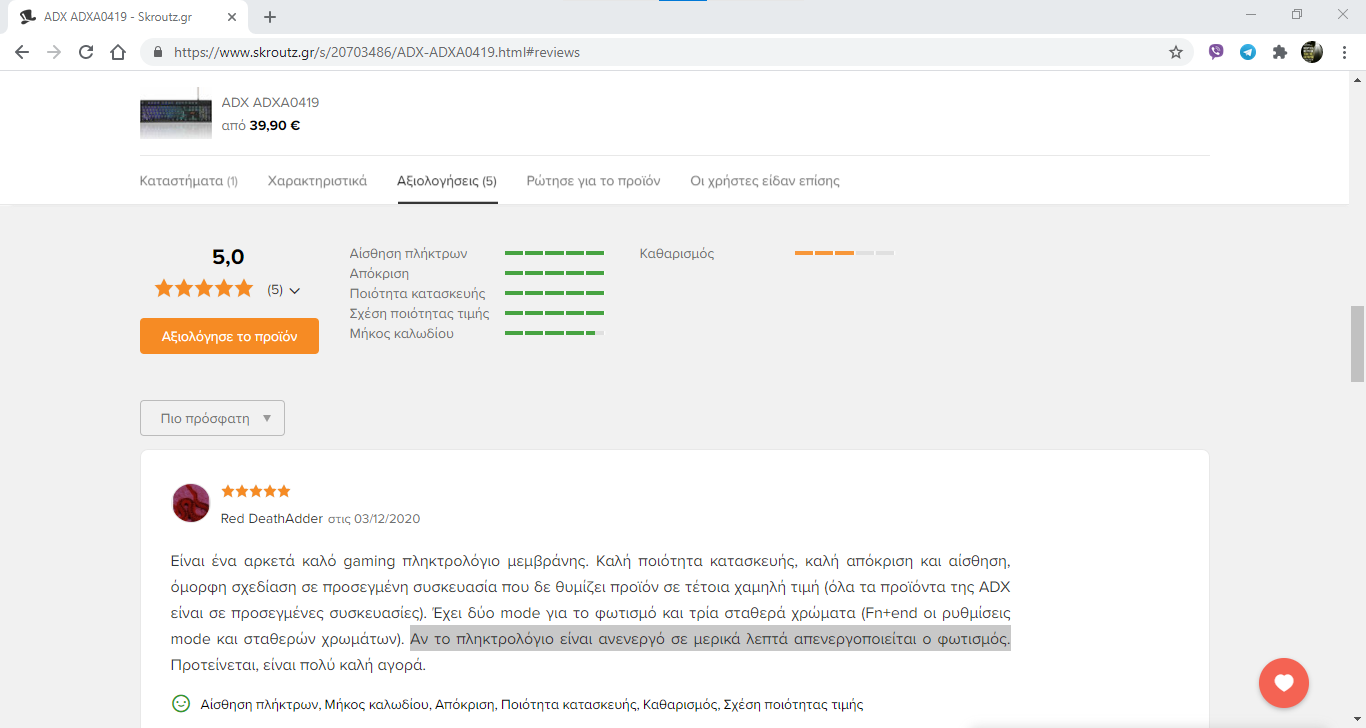Click the Μήκος καλωδίου rating bar
The height and width of the screenshot is (728, 1366).
tap(555, 333)
